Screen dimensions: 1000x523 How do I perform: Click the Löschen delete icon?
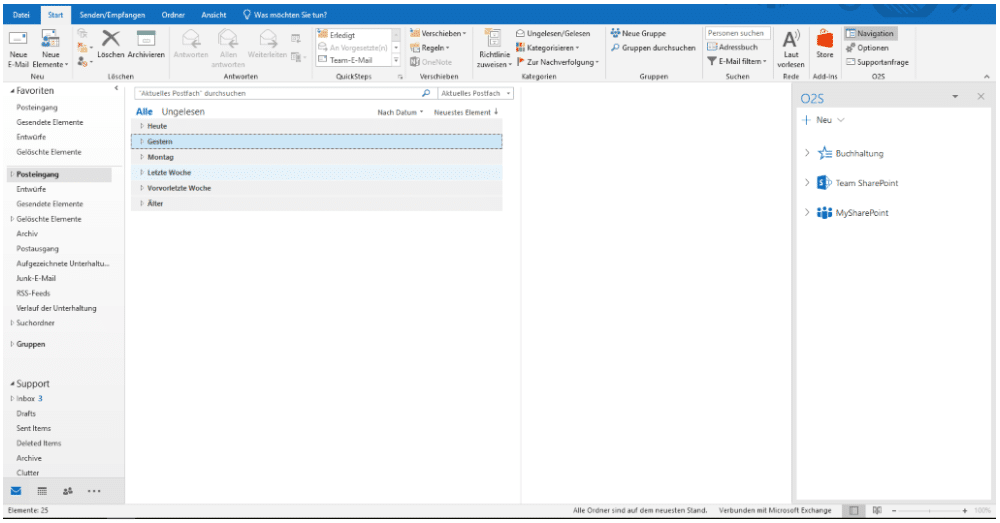point(111,39)
